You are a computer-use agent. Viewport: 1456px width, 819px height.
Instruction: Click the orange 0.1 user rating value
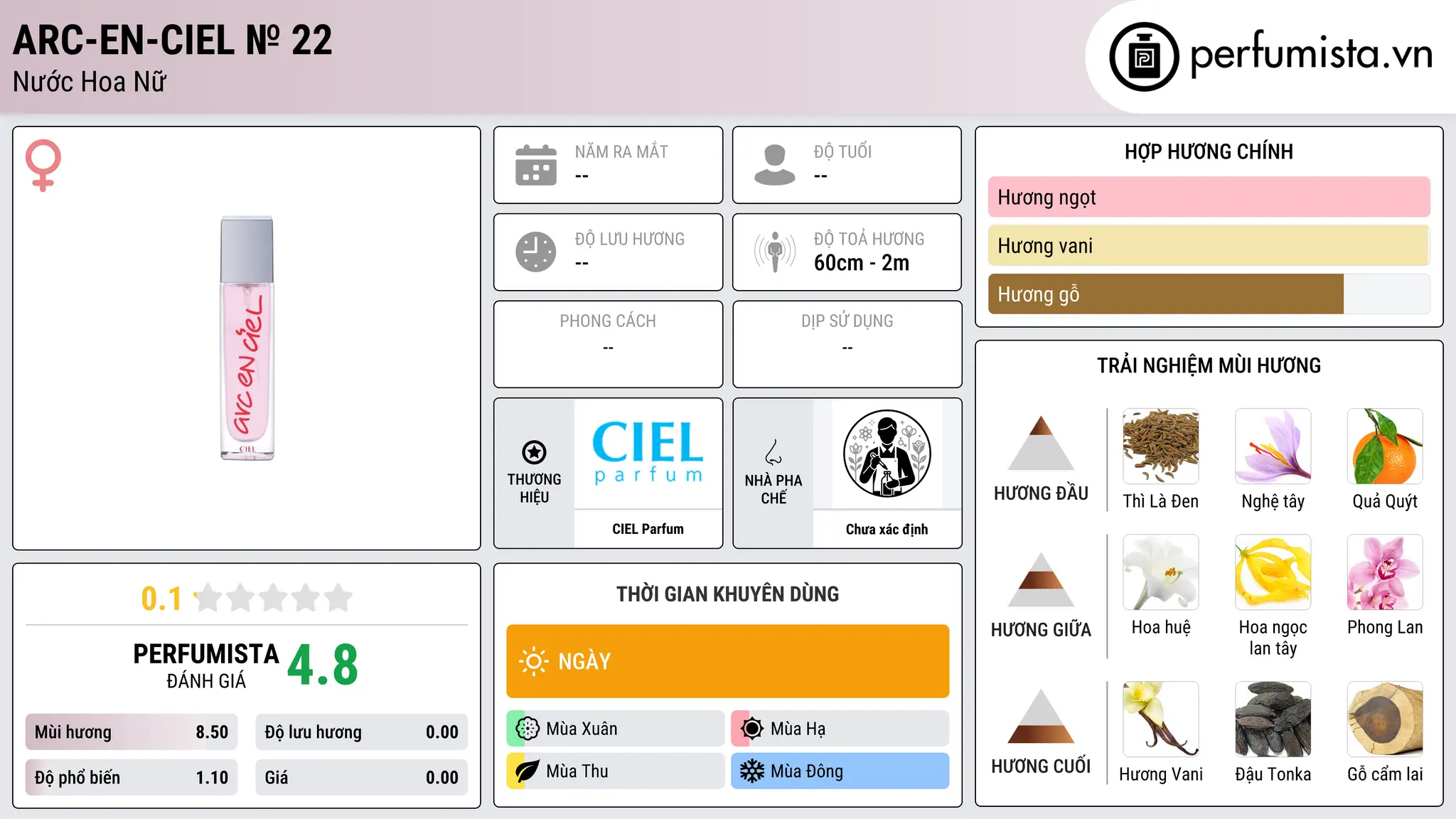pyautogui.click(x=161, y=599)
